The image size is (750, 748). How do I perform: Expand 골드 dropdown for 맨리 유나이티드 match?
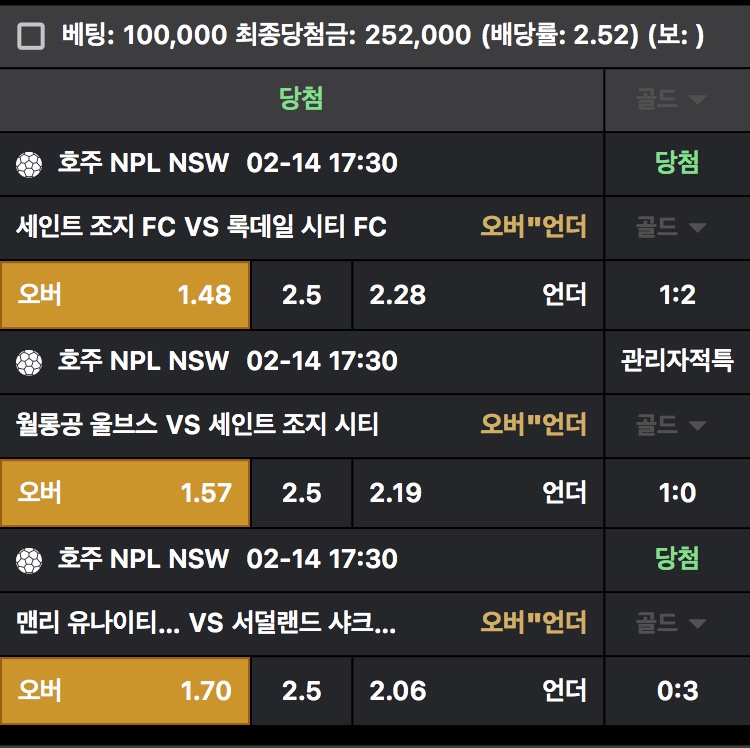[x=670, y=623]
